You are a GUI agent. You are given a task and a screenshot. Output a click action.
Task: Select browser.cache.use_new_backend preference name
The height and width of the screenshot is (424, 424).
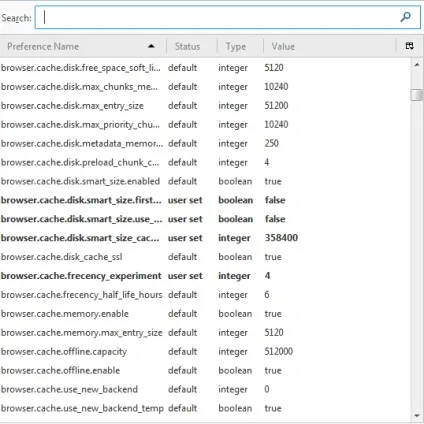[x=69, y=389]
